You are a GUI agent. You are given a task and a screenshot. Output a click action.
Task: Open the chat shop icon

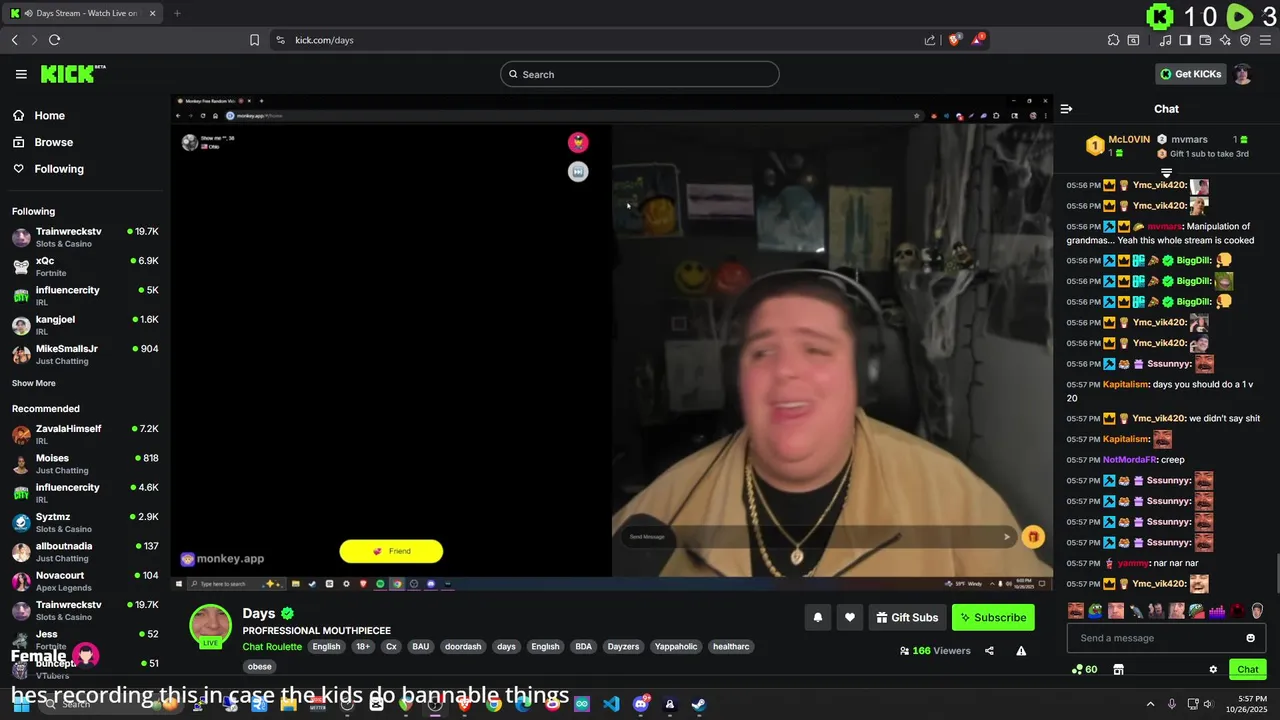pyautogui.click(x=1118, y=670)
